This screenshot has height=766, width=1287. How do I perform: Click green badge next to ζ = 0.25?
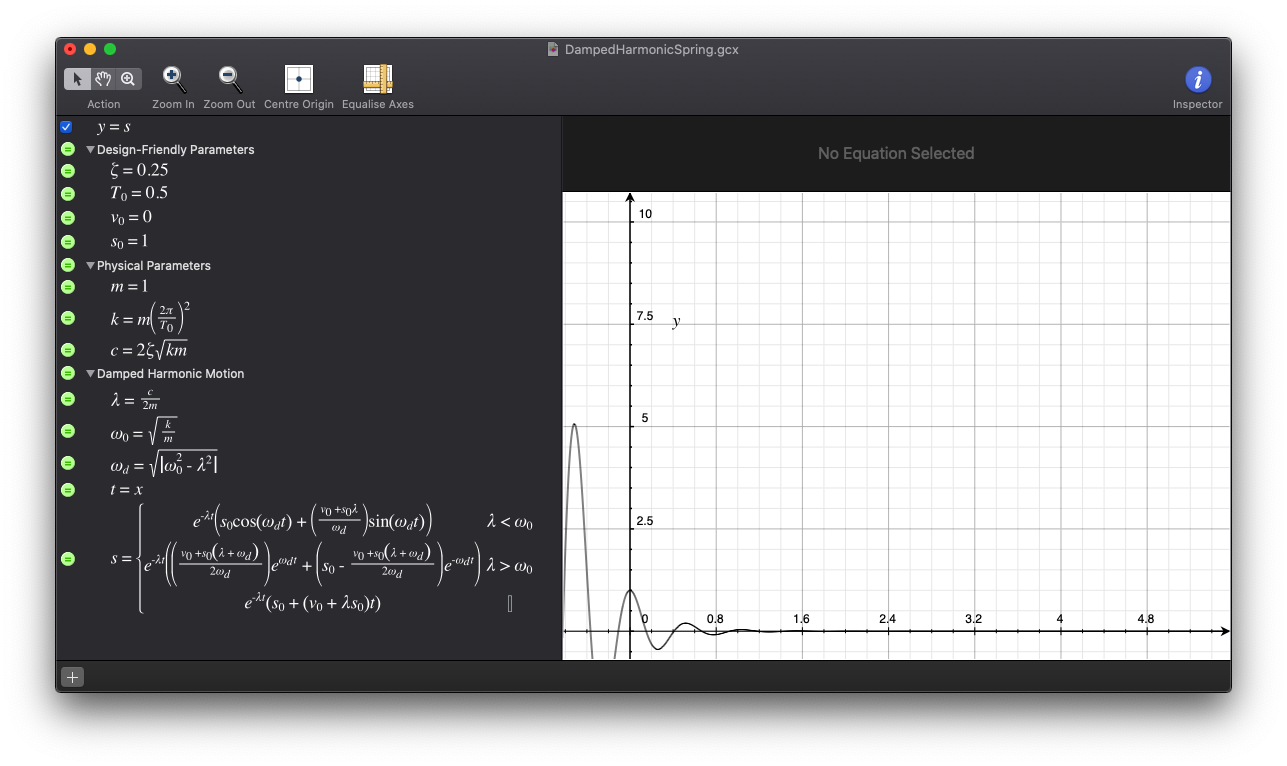pos(68,171)
